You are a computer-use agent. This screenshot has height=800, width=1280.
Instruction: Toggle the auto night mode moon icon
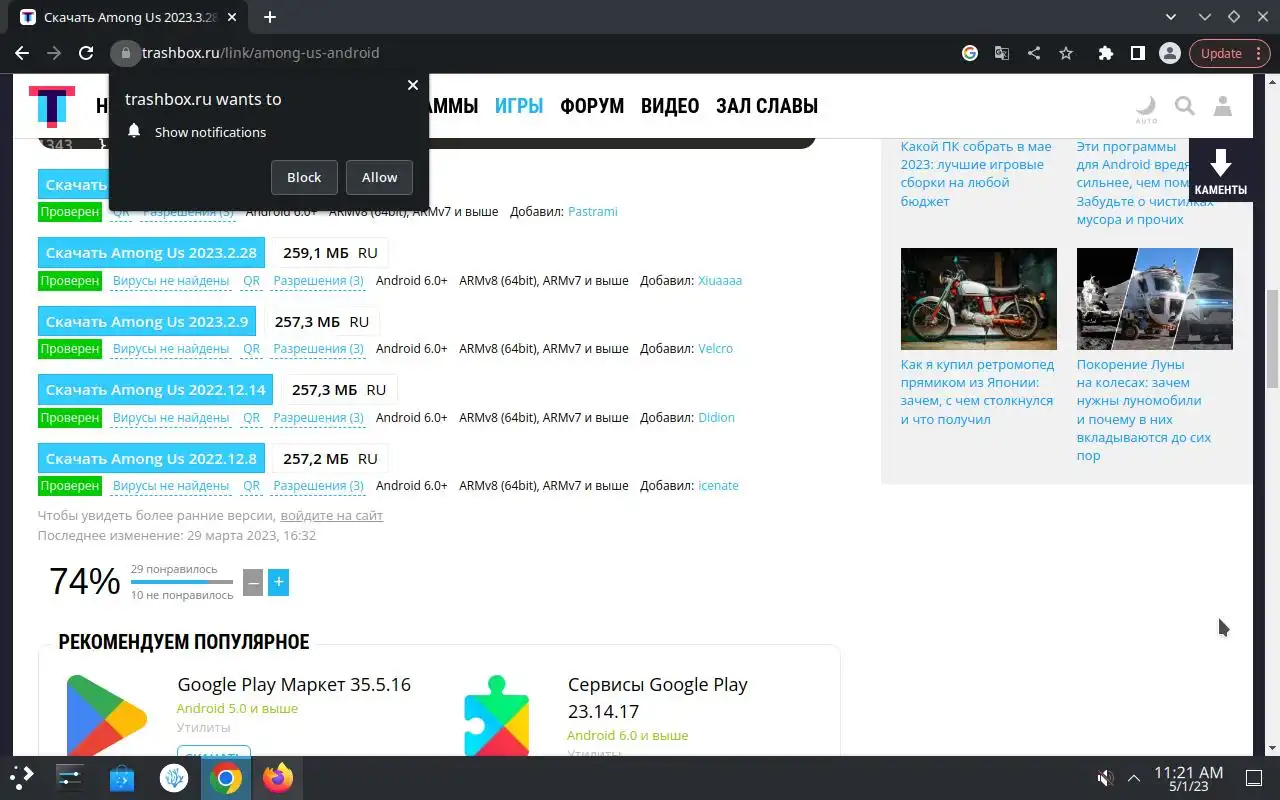pos(1146,108)
